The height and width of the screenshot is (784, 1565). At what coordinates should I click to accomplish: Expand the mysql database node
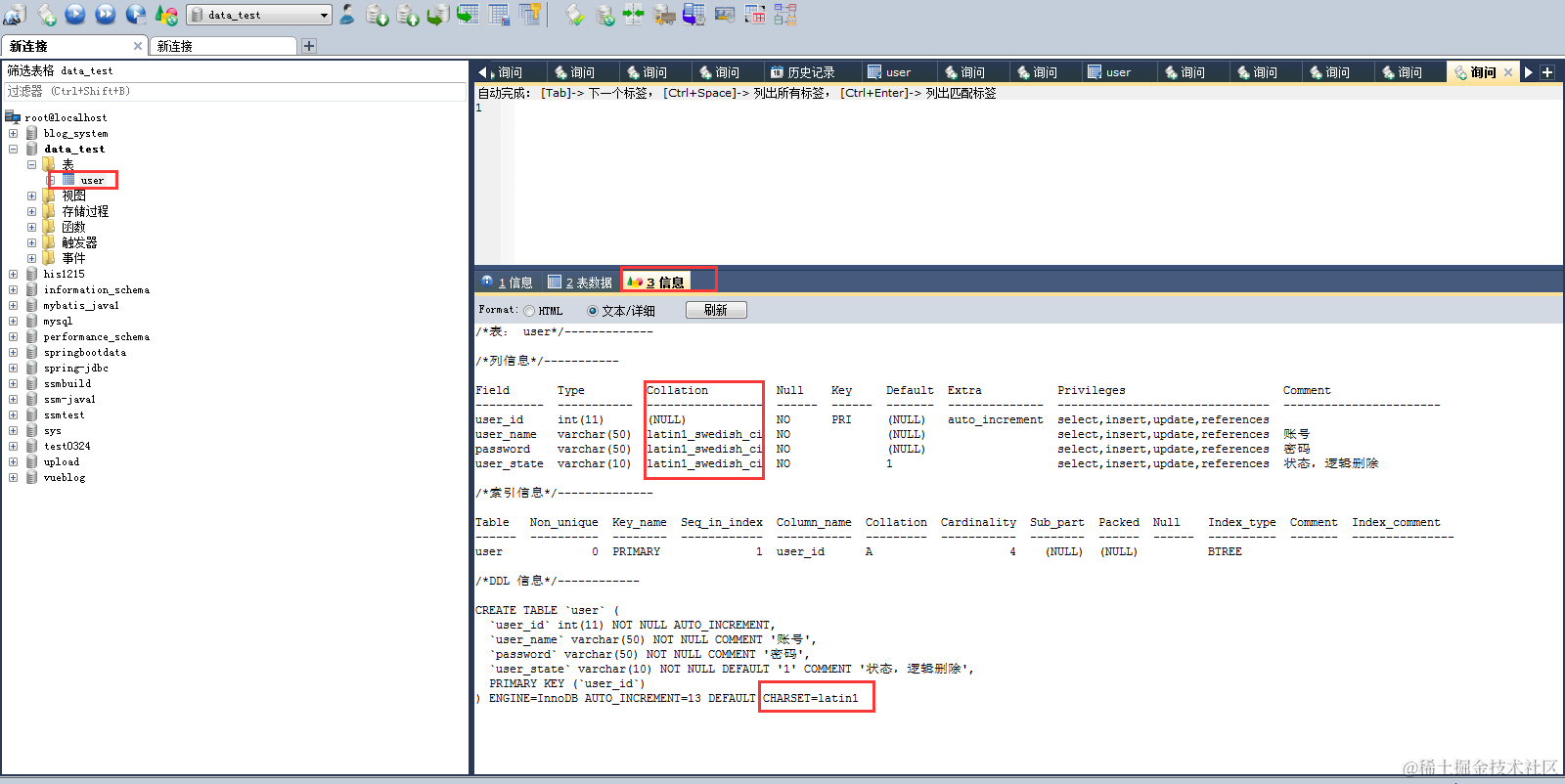point(13,321)
